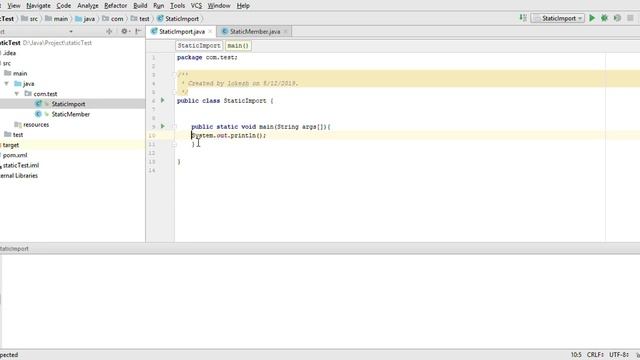Select the resources folder

pos(36,124)
